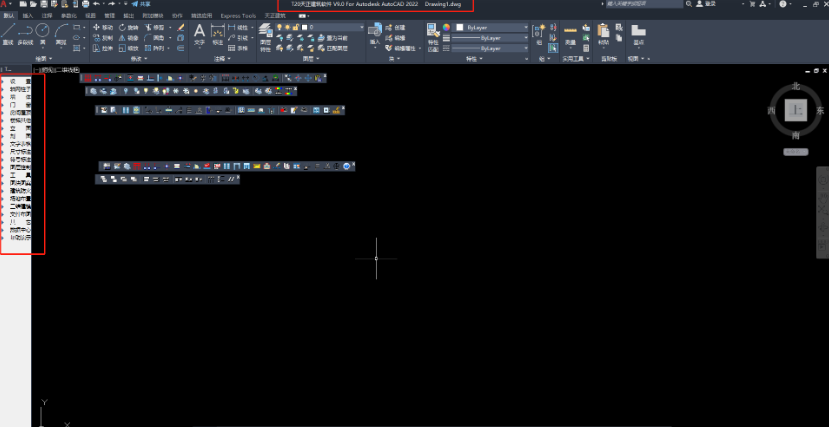Switch to the Express Tools ribbon tab
The image size is (829, 427).
point(238,16)
